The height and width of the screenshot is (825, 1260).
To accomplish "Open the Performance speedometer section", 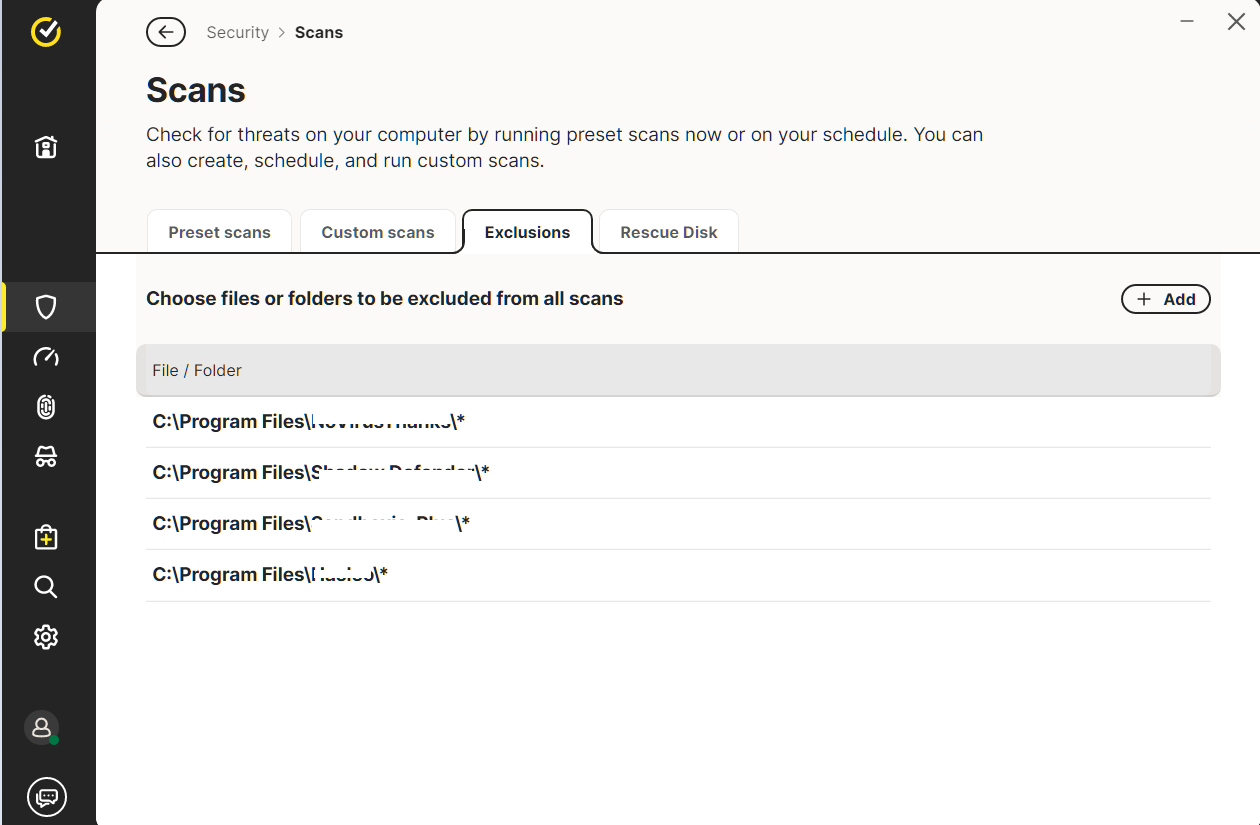I will coord(46,357).
